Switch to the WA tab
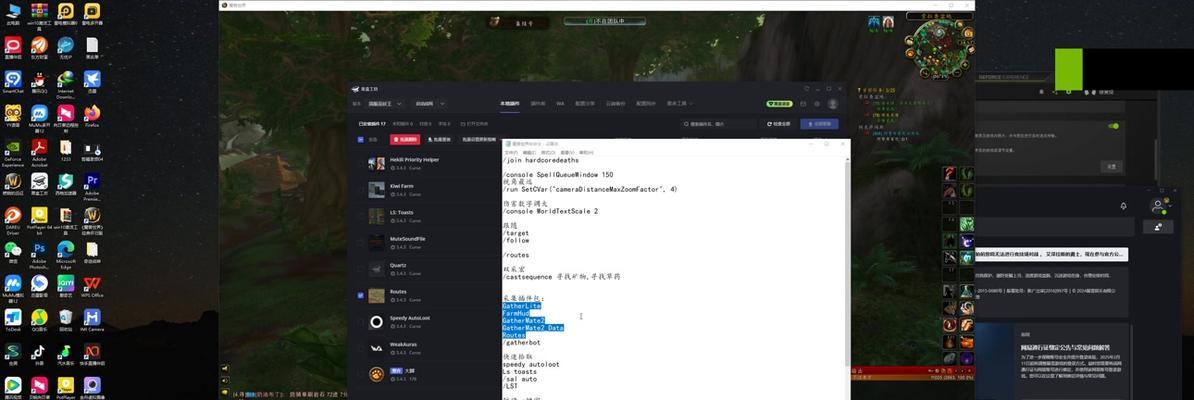The width and height of the screenshot is (1194, 400). [560, 104]
